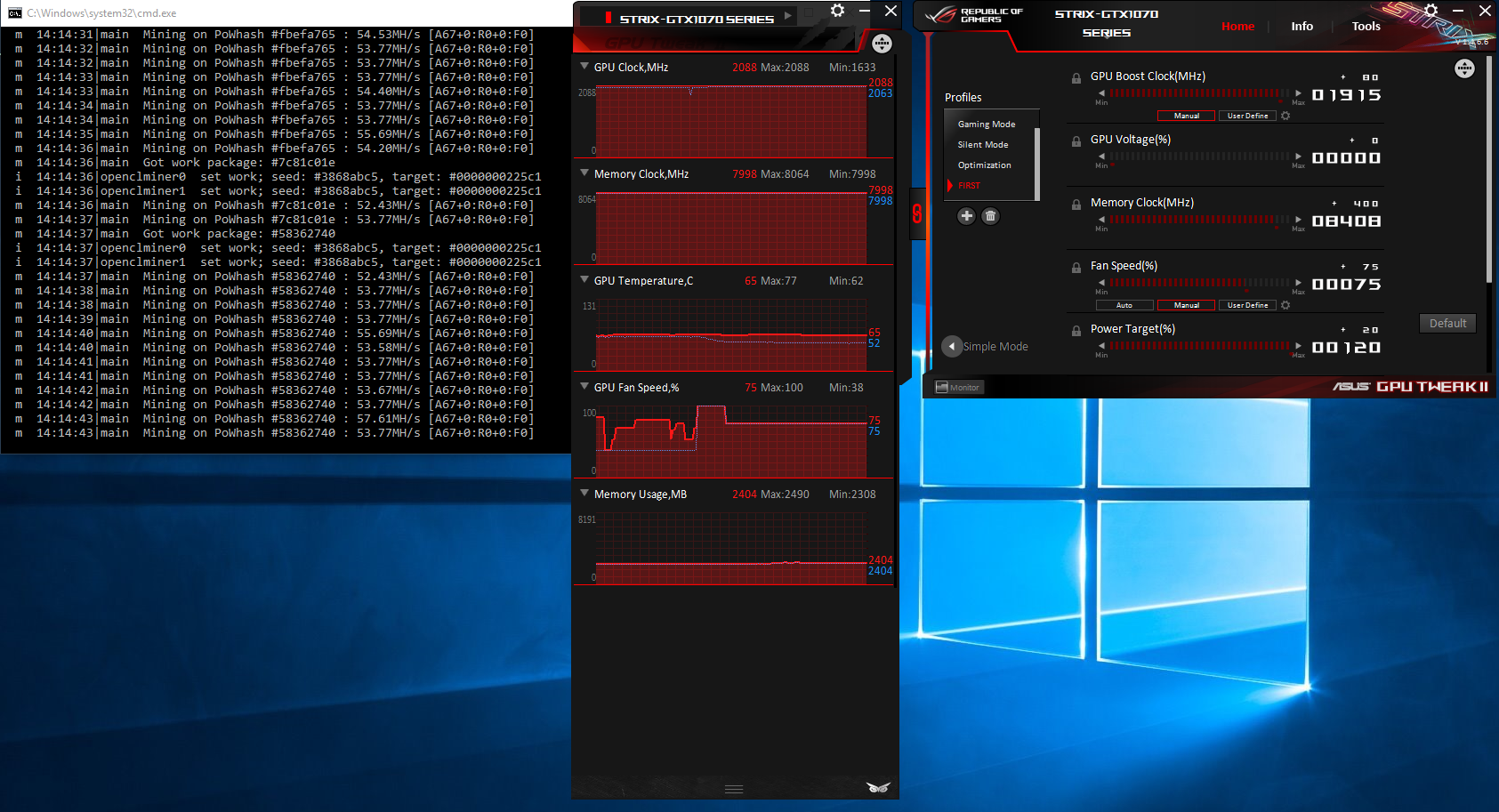
Task: Click the Fan Speed slider track
Action: tap(1199, 282)
